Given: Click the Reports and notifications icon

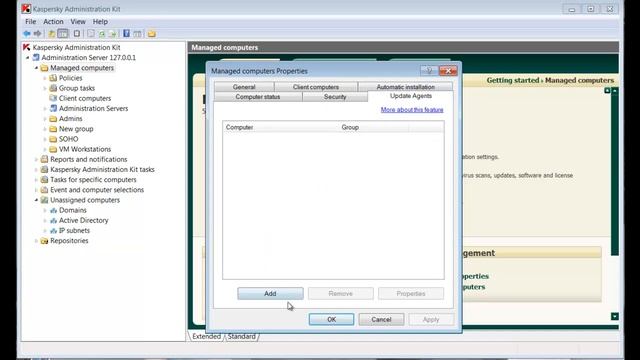Looking at the screenshot, I should point(44,159).
